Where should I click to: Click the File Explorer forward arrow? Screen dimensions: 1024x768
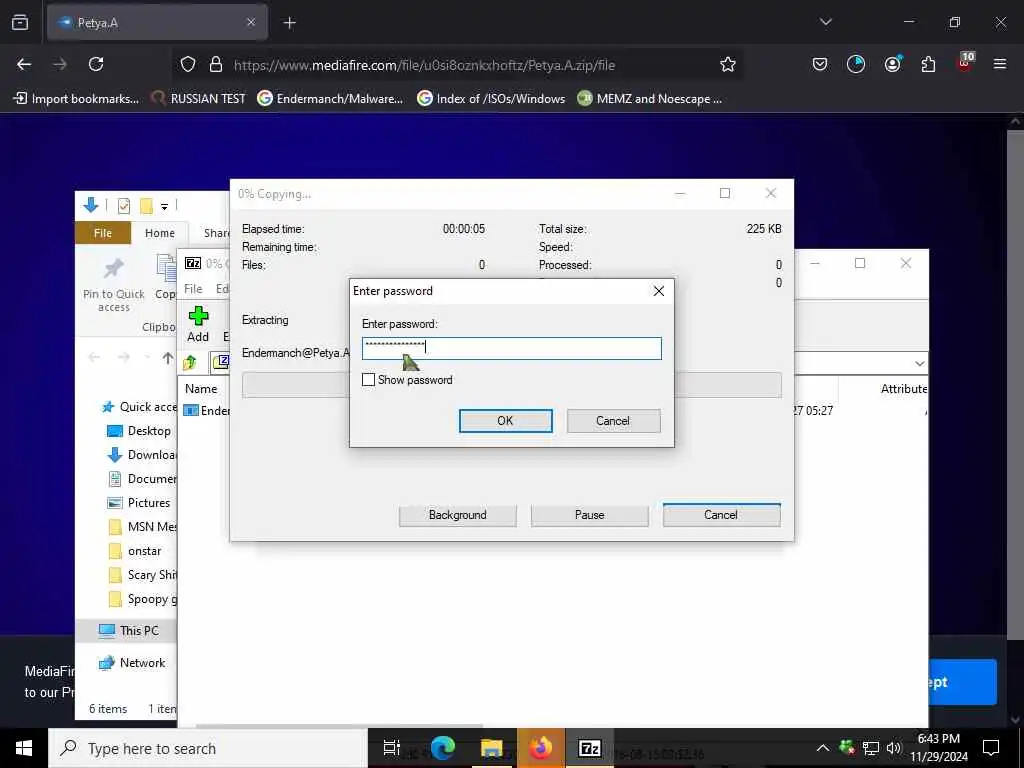coord(124,357)
